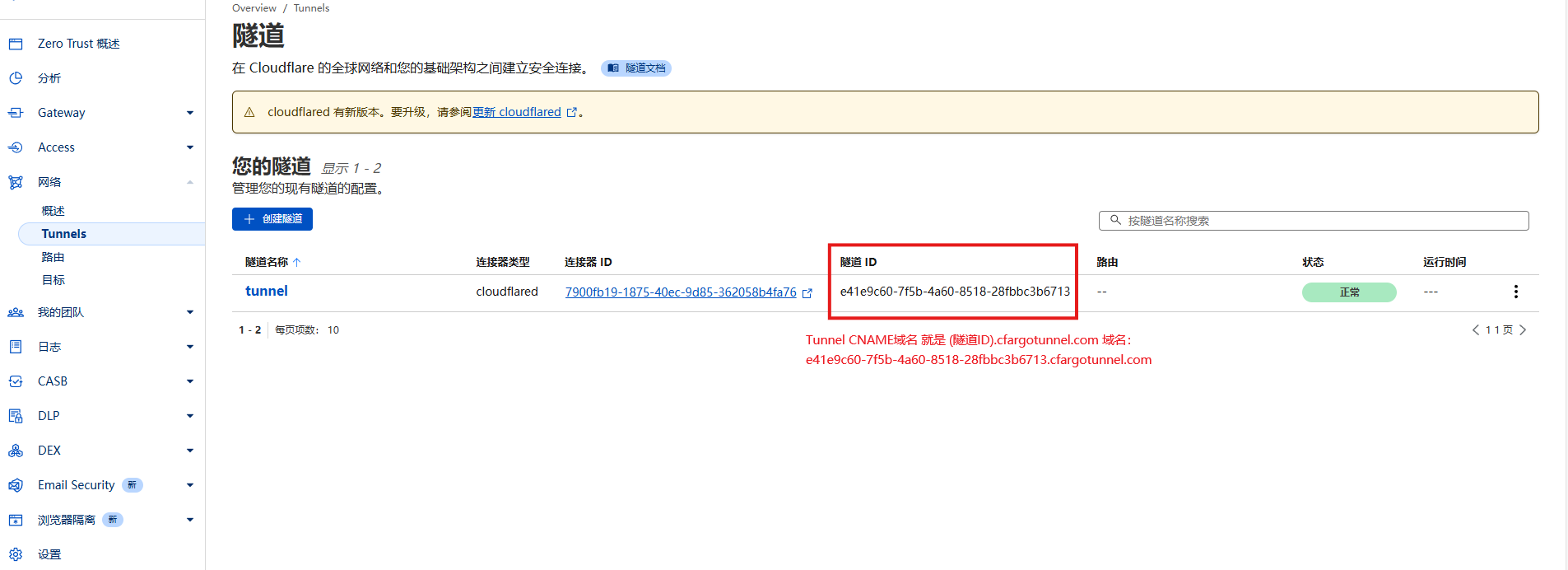1568x570 pixels.
Task: Click the 我的团队 team icon
Action: point(16,312)
